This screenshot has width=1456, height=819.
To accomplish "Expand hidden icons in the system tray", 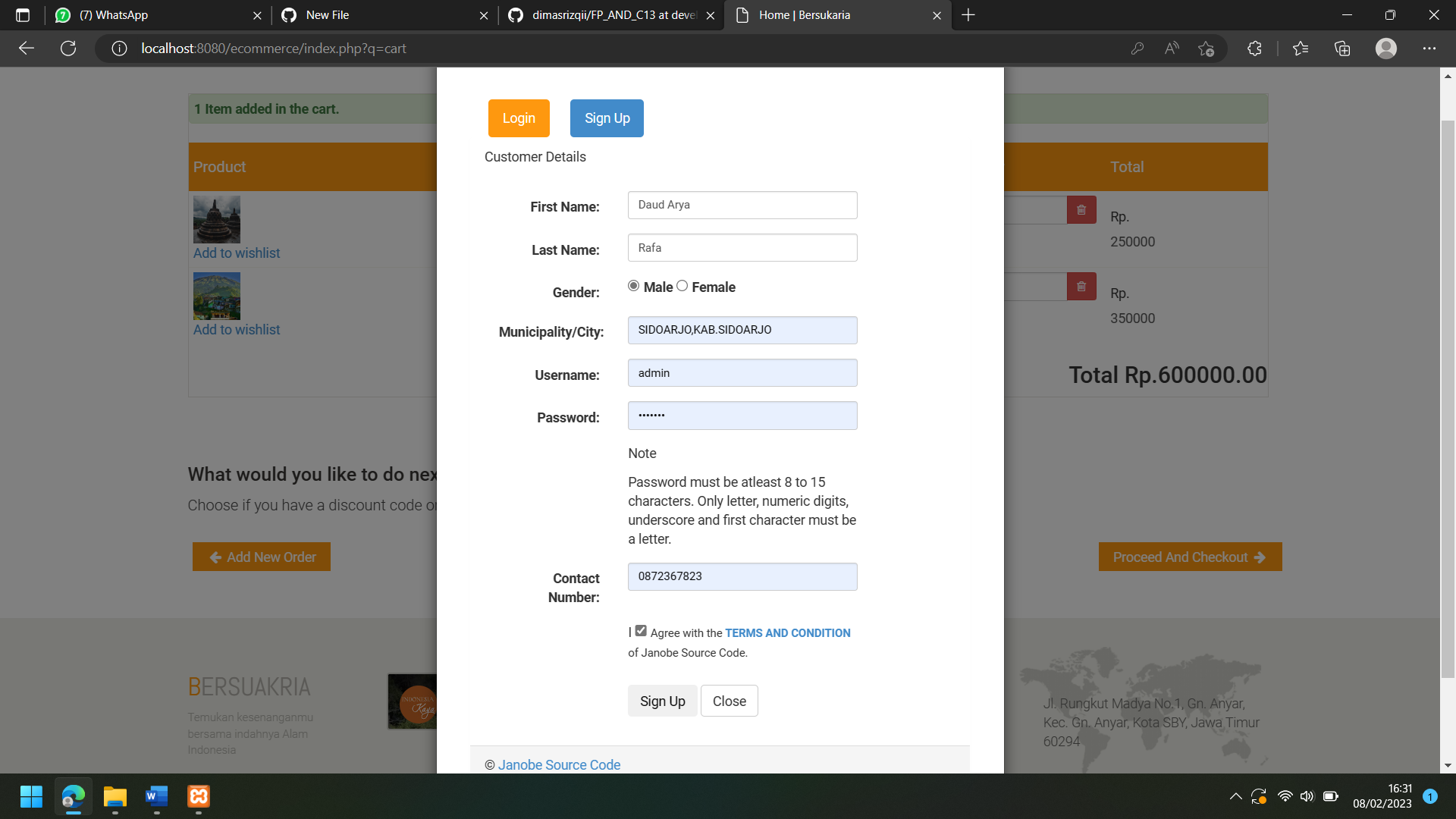I will 1235,796.
